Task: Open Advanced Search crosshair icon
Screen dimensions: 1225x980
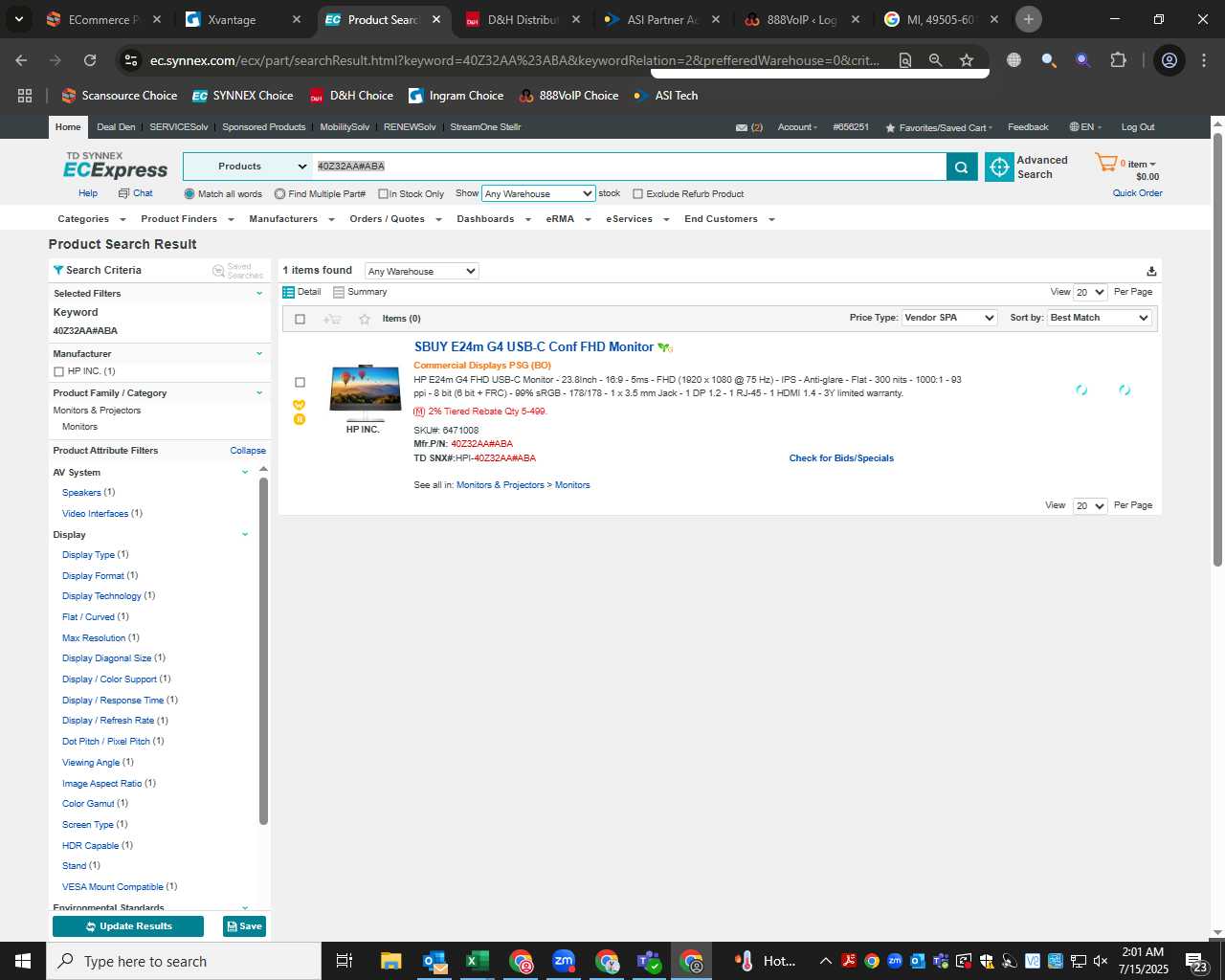Action: point(999,167)
